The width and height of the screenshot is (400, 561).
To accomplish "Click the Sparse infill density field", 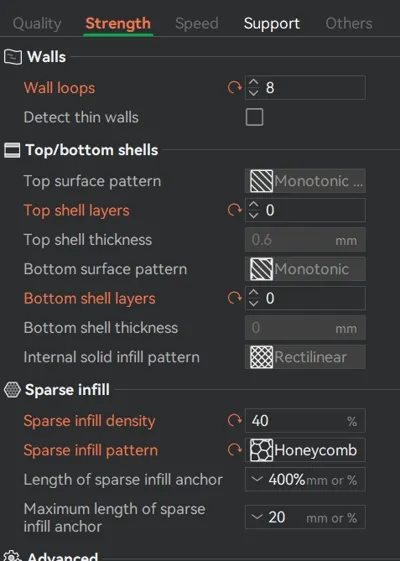I will [x=305, y=420].
